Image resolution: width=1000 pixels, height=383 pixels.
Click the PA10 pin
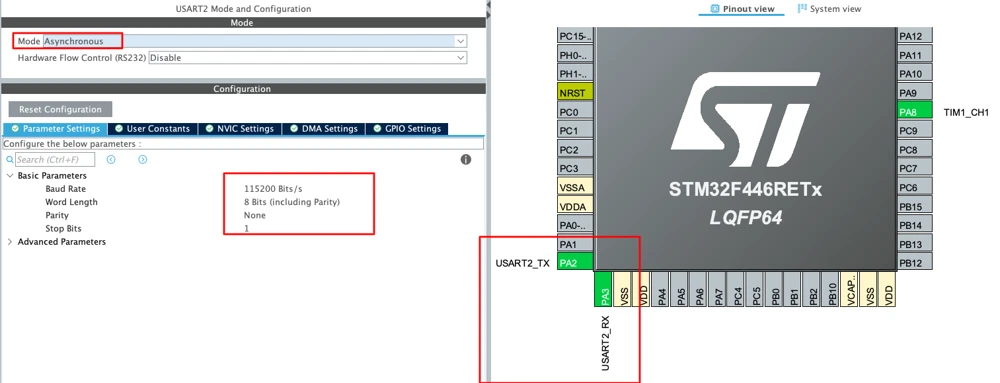[915, 74]
